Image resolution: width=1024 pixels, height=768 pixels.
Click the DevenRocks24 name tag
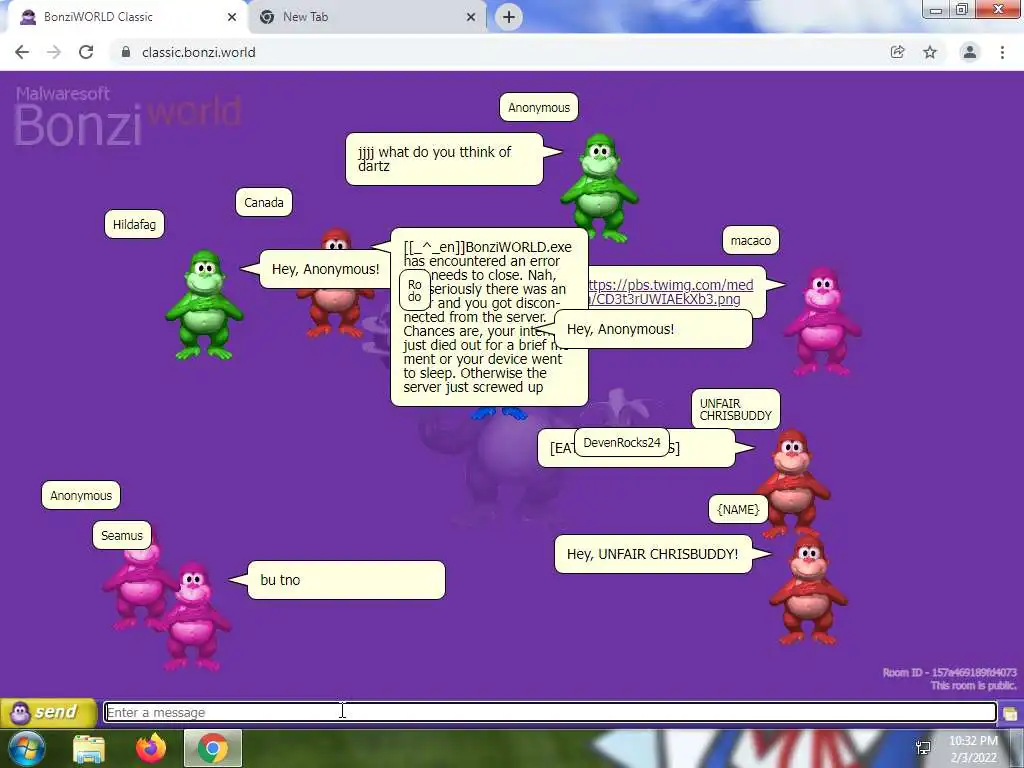(x=622, y=442)
